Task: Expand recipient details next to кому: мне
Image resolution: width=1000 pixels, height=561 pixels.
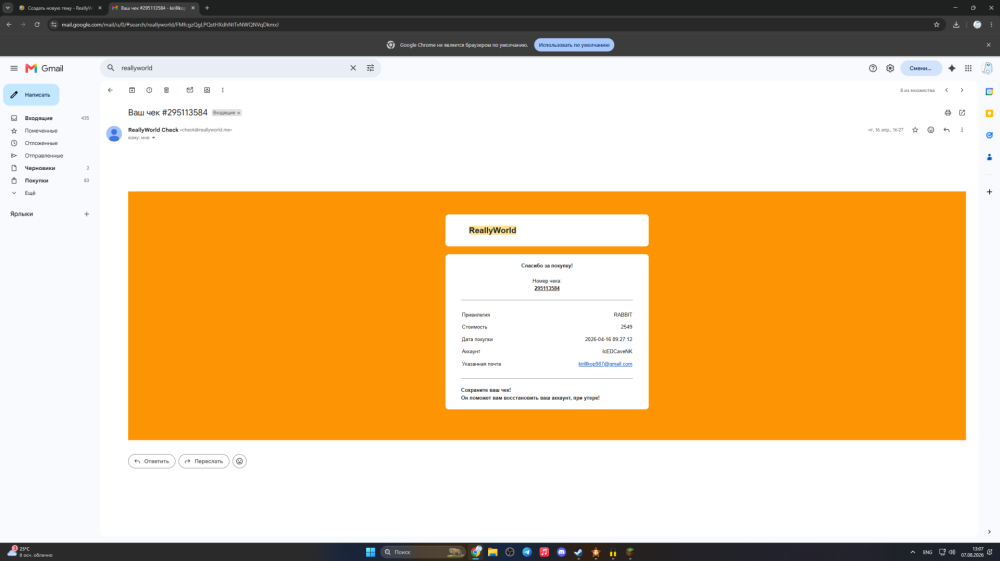Action: click(154, 138)
